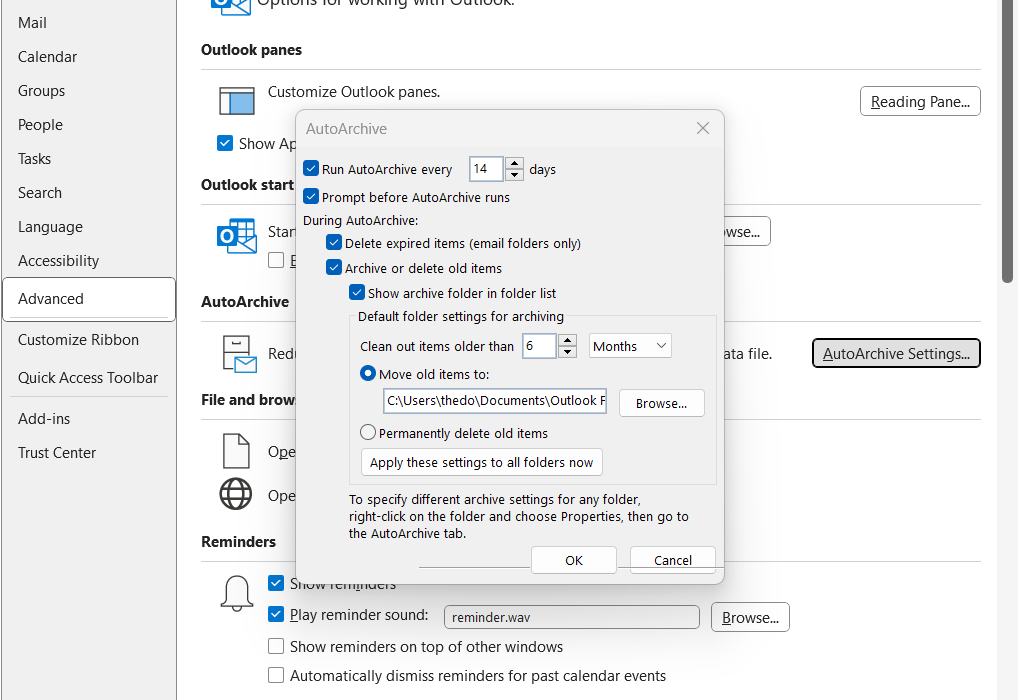Click Apply these settings to all folders now
Screen dimensions: 1022x700
pos(482,462)
